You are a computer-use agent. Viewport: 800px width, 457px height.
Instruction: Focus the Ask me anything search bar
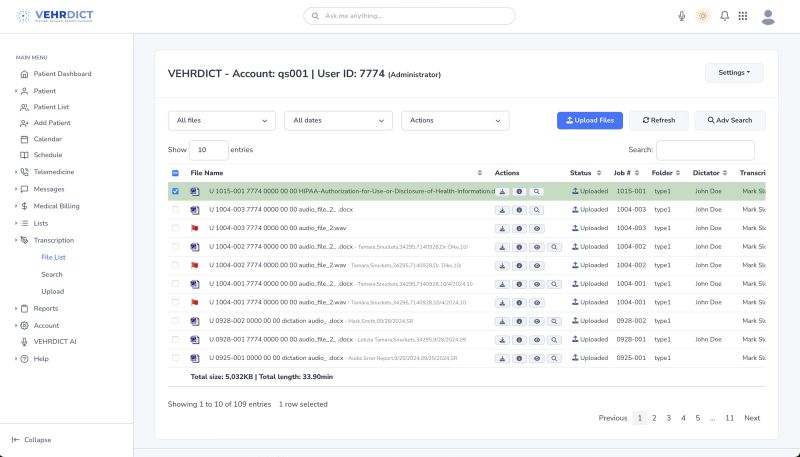point(409,16)
